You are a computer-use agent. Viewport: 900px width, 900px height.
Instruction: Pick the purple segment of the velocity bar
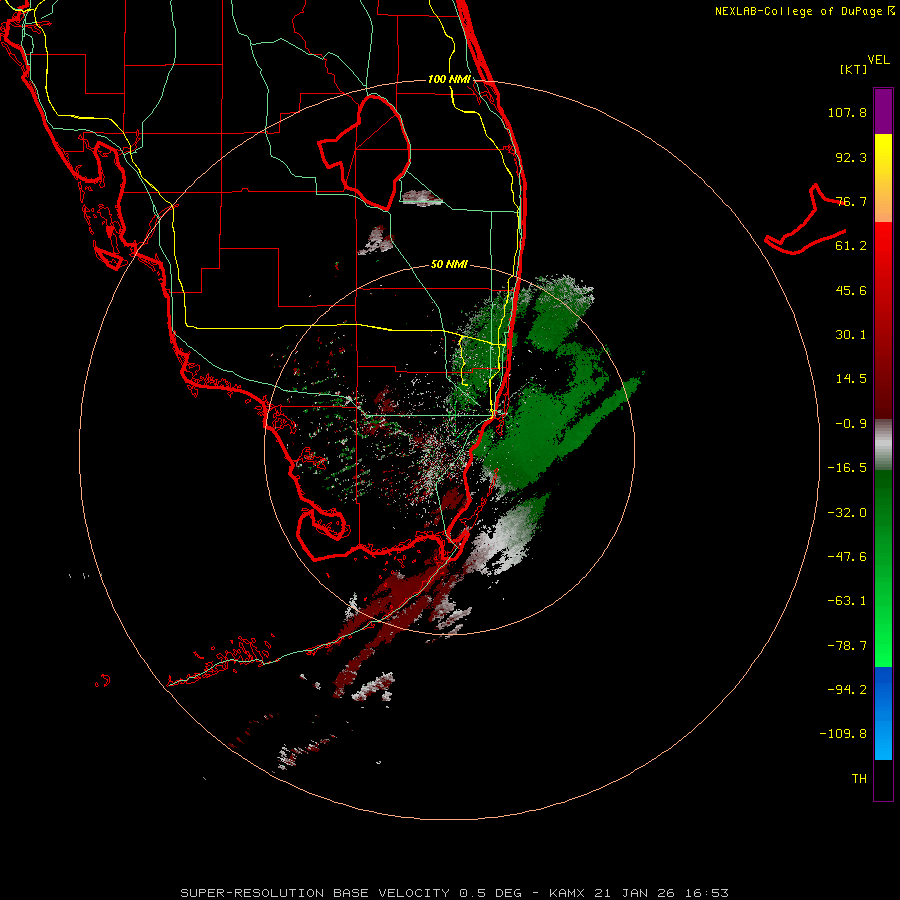click(883, 111)
